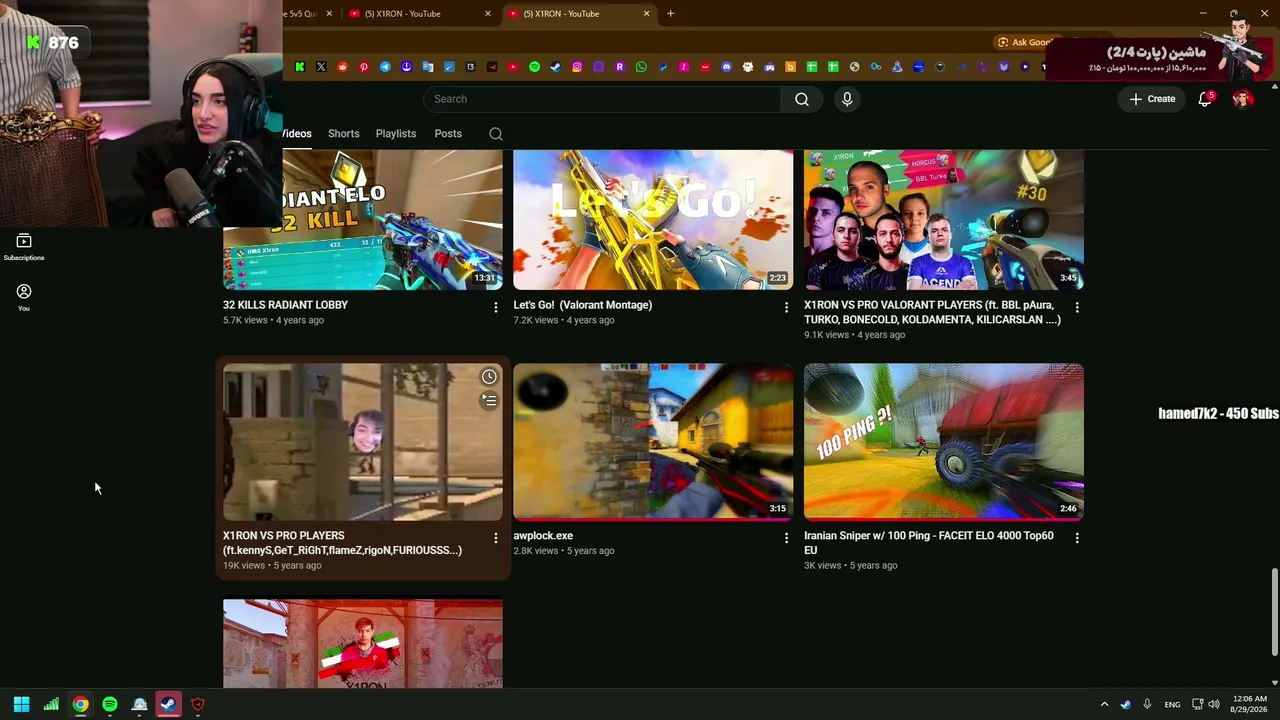The image size is (1280, 720).
Task: Add X1RON VS PRO PLAYERS to Watch later
Action: tap(489, 377)
